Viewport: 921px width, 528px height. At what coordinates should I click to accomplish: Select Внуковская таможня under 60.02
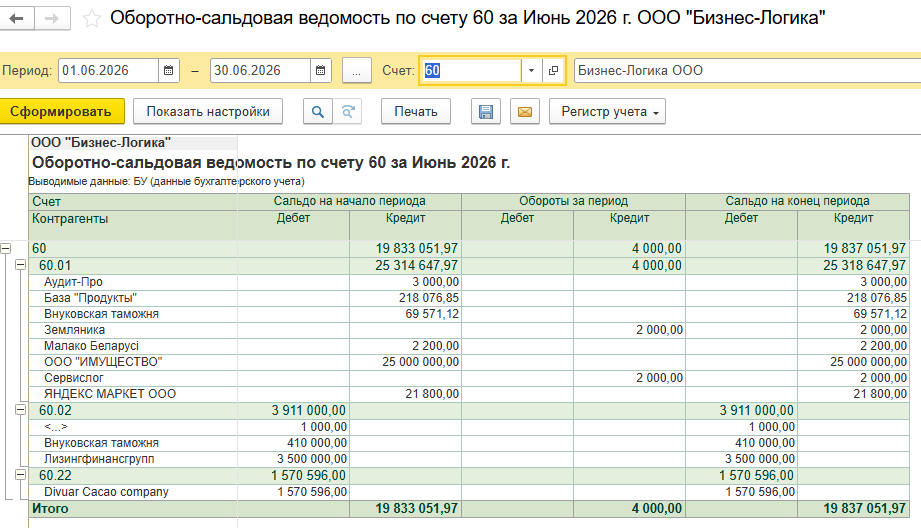101,443
